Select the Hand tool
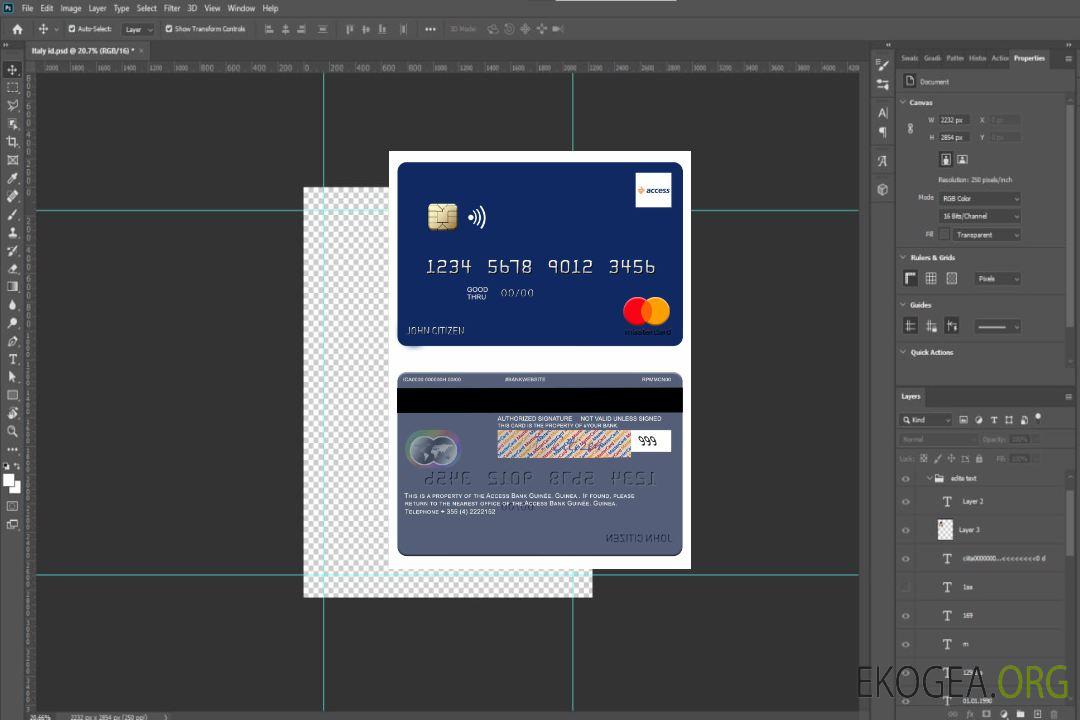The image size is (1080, 720). click(x=12, y=413)
